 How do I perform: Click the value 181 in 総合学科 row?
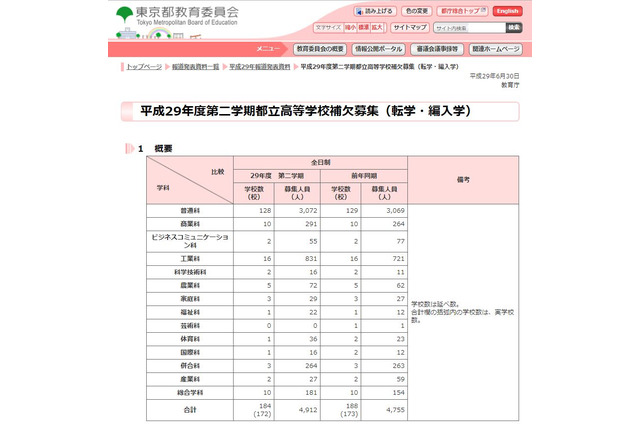[x=311, y=393]
